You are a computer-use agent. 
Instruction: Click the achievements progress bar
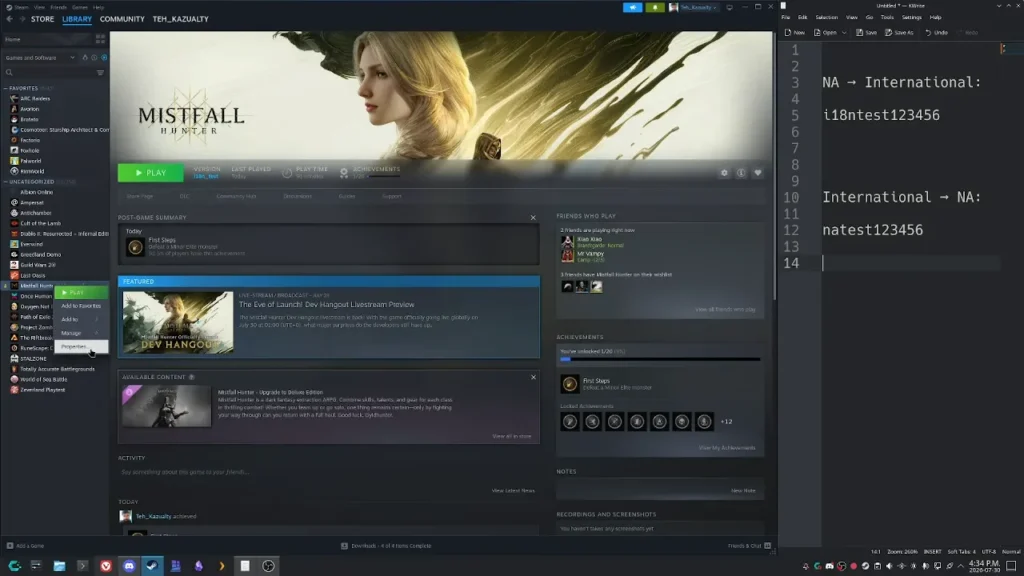click(660, 359)
